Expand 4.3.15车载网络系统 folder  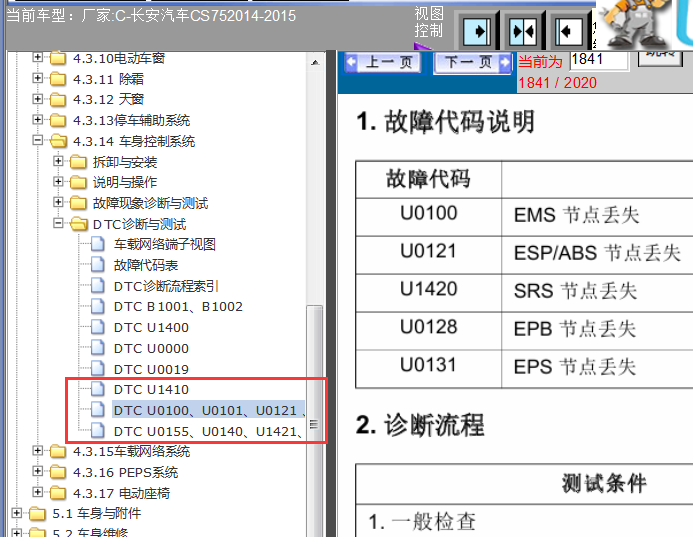[x=38, y=450]
